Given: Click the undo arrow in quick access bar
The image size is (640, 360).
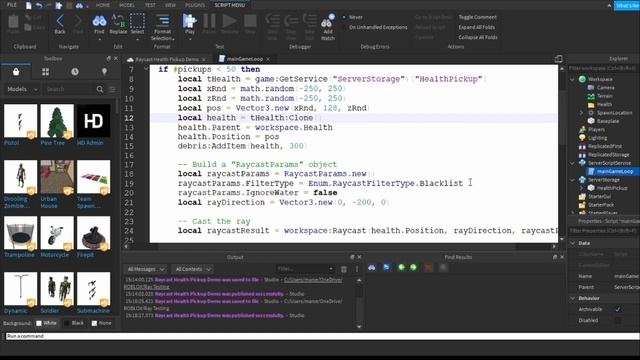Looking at the screenshot, I should (39, 5).
